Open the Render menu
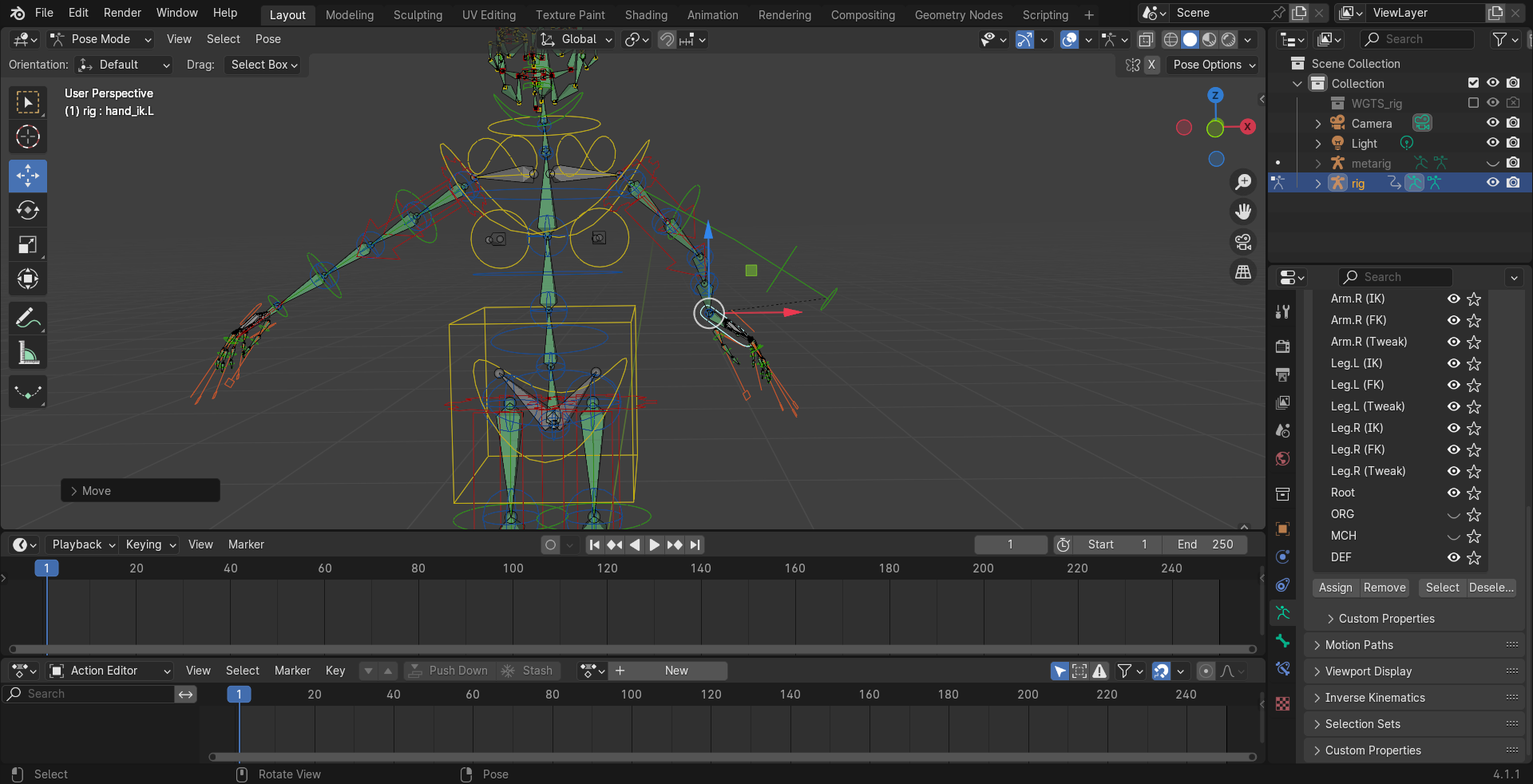 click(x=122, y=13)
